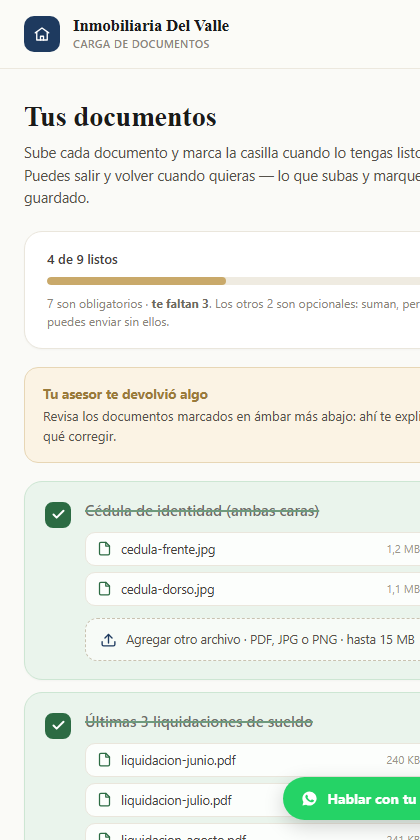
Task: Click Agregar otro archivo upload area
Action: click(x=253, y=640)
